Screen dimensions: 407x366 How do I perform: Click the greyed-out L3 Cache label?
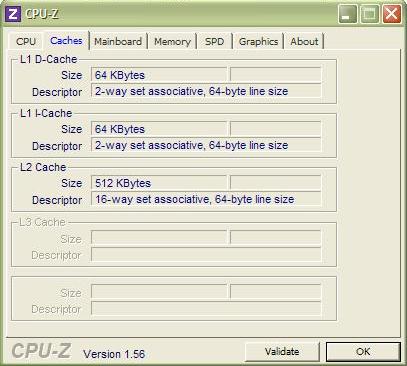[42, 222]
